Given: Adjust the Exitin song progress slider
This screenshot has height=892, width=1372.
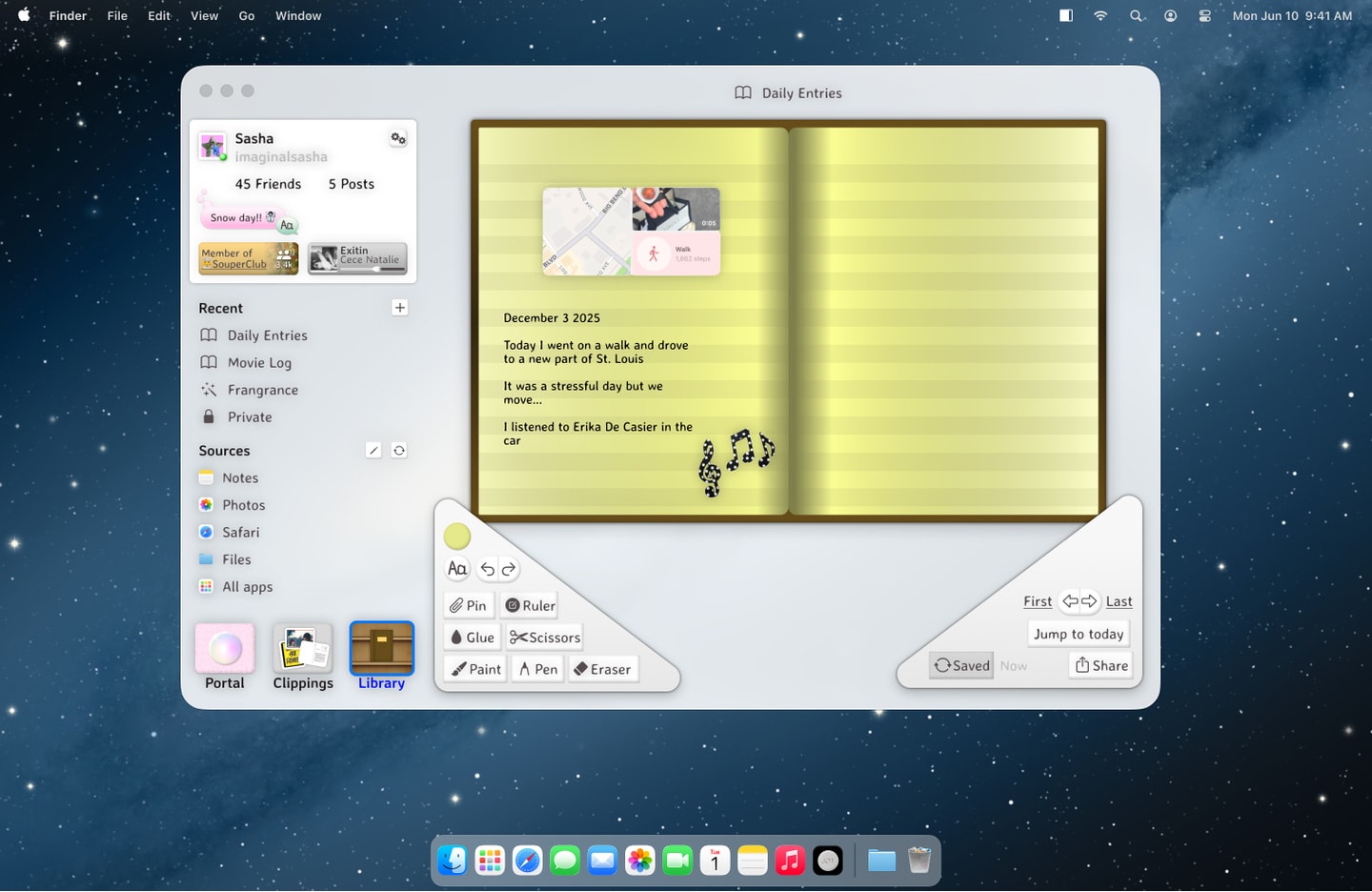Looking at the screenshot, I should [x=375, y=270].
